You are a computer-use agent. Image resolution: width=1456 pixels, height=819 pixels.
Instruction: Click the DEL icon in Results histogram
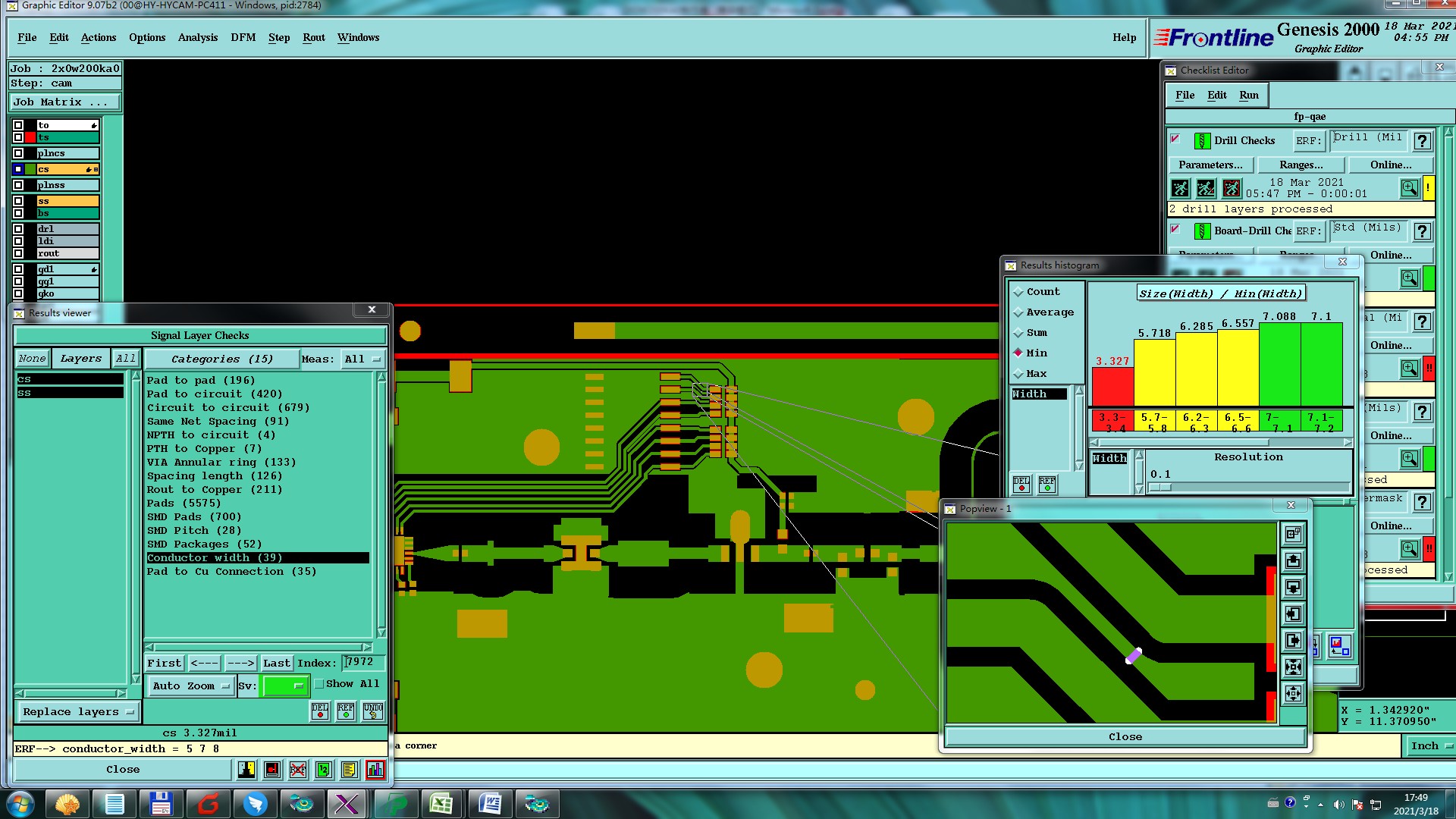pyautogui.click(x=1021, y=484)
